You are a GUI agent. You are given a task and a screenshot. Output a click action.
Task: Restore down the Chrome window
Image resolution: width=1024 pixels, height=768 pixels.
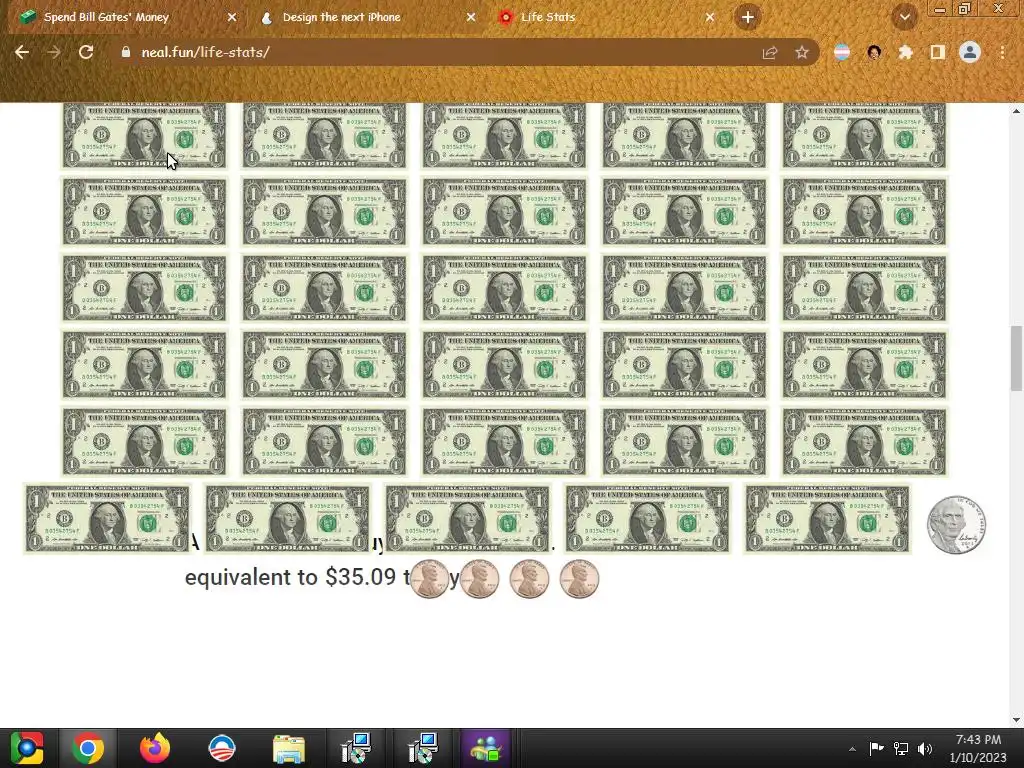click(x=965, y=8)
